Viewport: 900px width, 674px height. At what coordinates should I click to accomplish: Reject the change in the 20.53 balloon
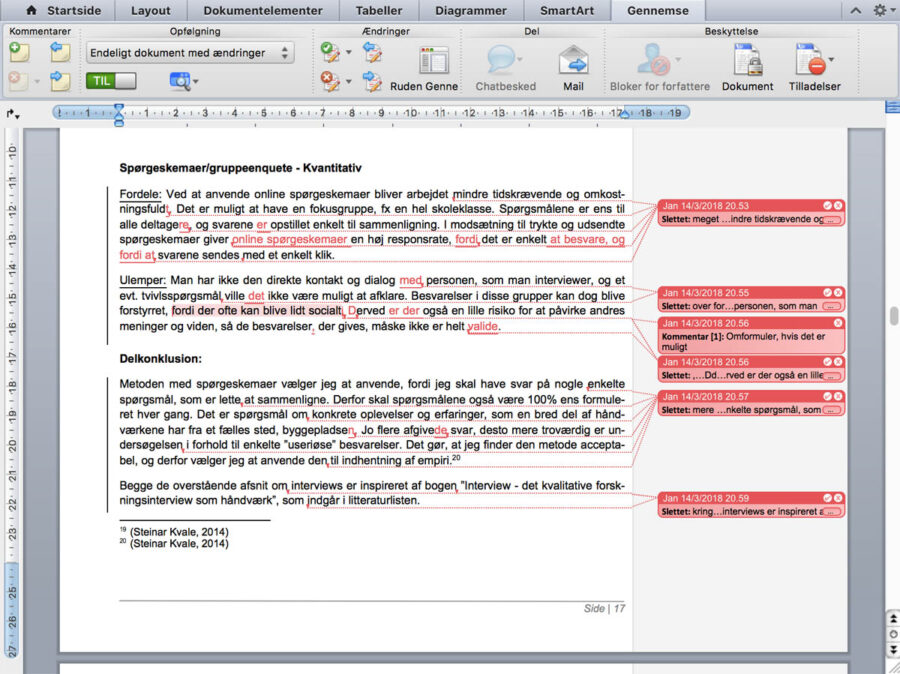(838, 206)
